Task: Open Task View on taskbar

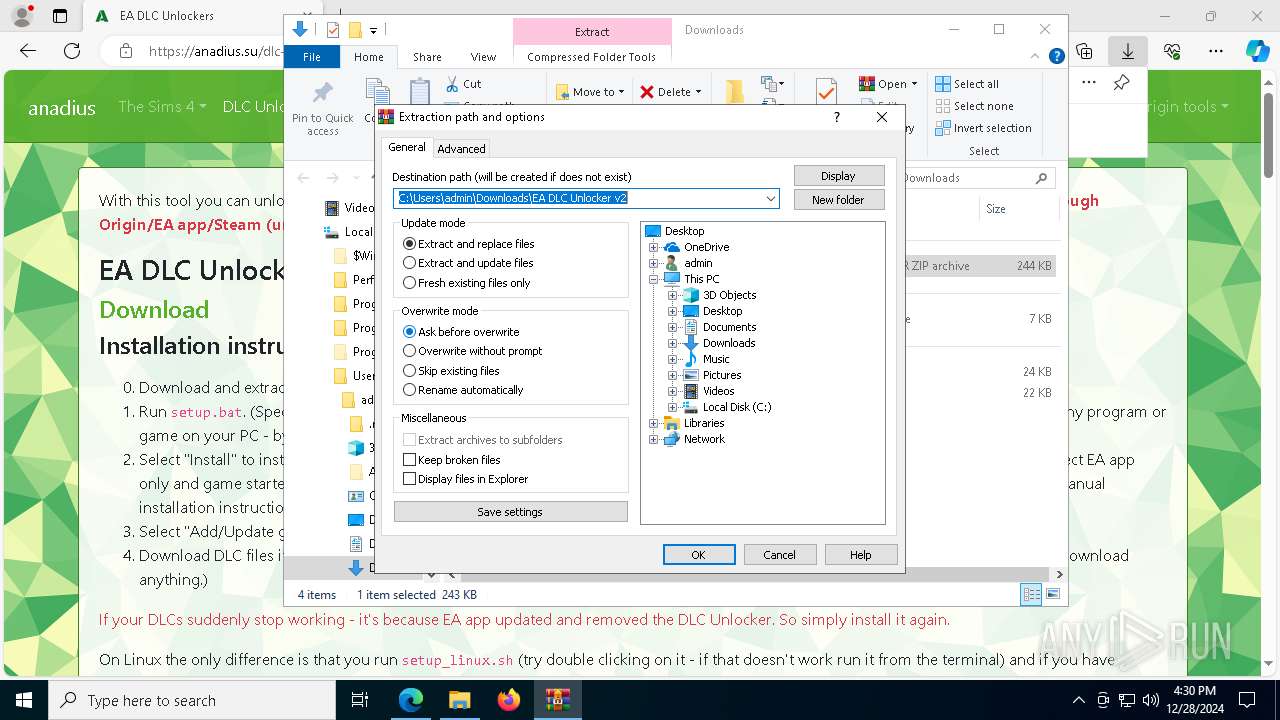Action: point(360,700)
